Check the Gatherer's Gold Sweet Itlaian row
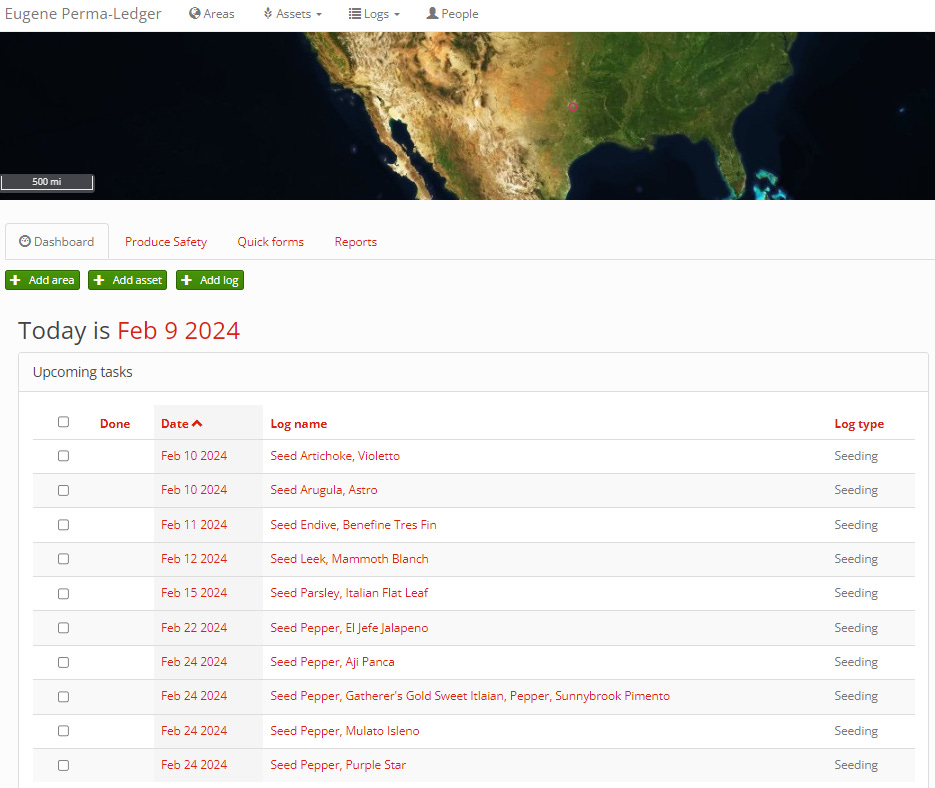The width and height of the screenshot is (935, 788). 63,697
